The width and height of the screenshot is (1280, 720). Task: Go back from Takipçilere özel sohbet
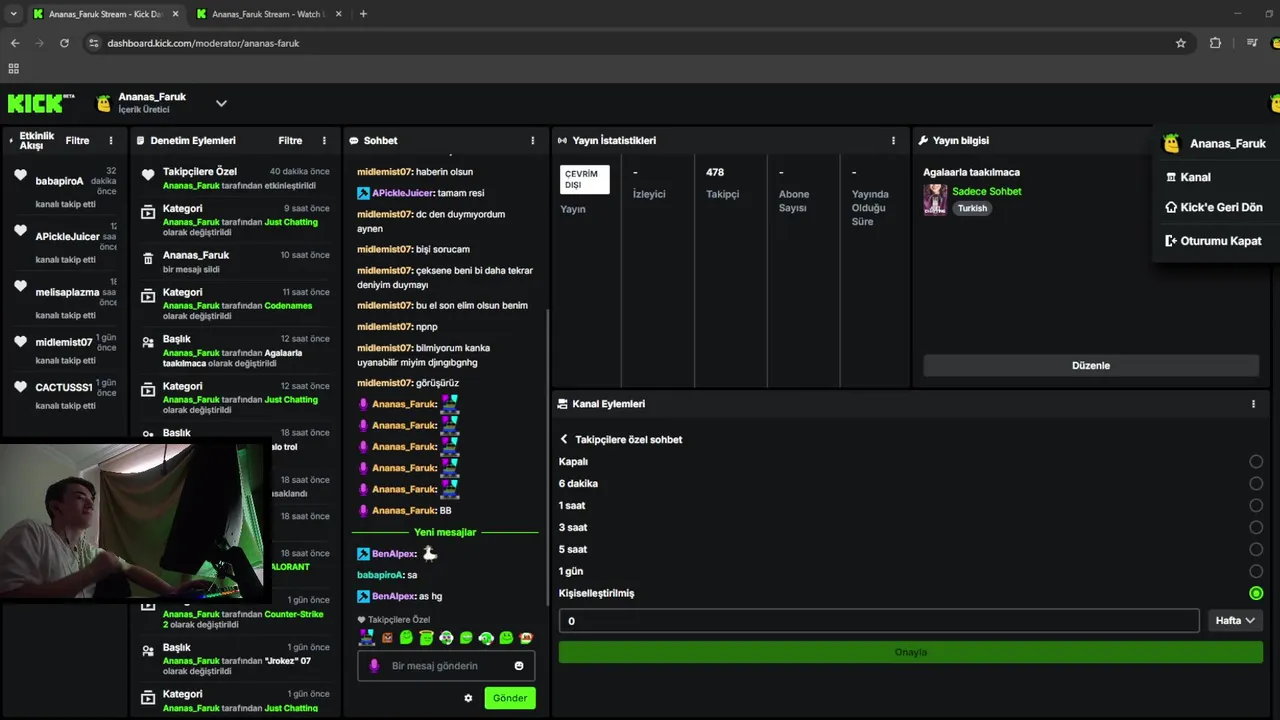[x=564, y=439]
